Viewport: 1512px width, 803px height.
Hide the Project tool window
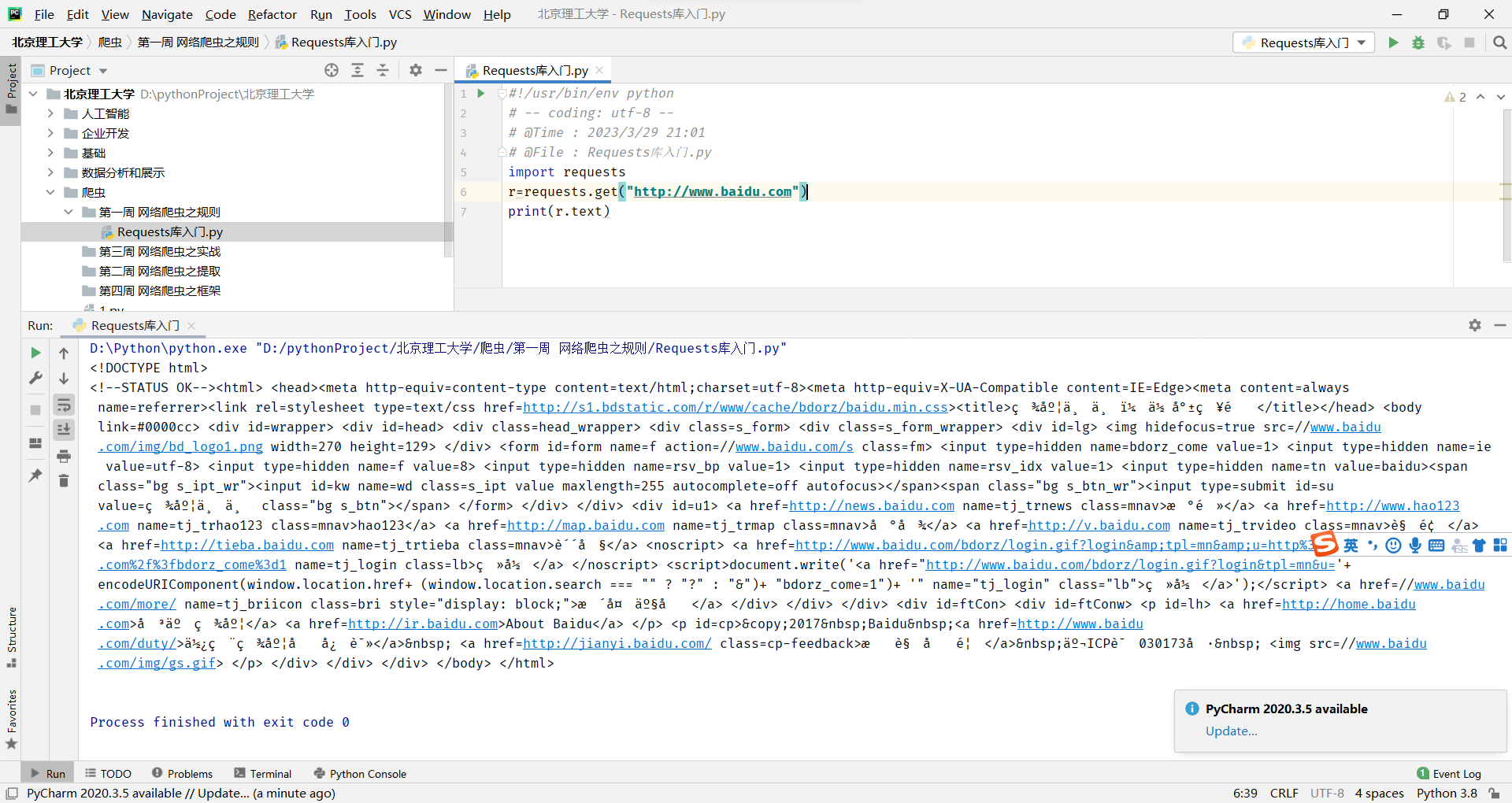coord(441,70)
